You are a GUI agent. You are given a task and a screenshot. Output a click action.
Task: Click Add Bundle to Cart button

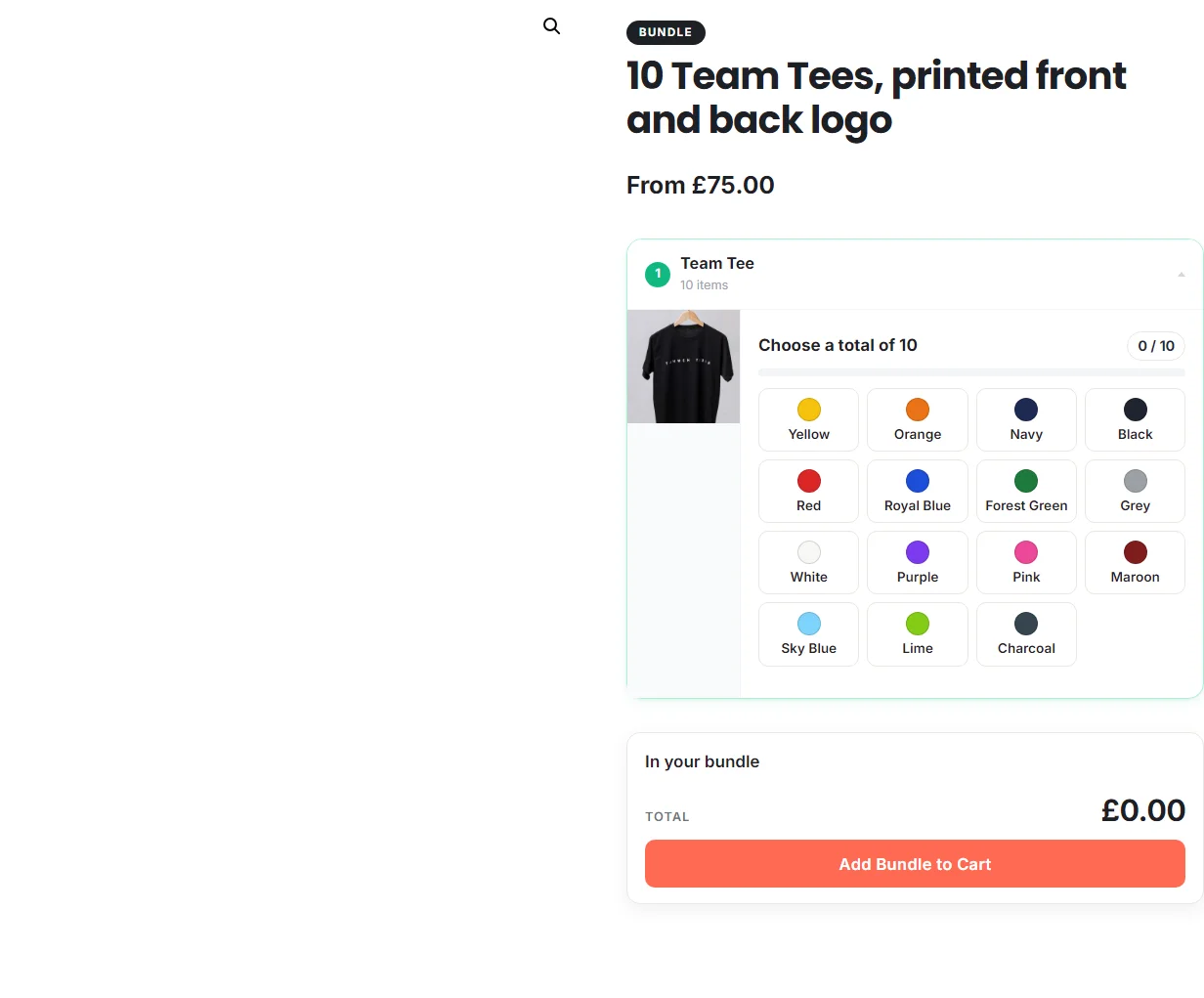click(915, 864)
